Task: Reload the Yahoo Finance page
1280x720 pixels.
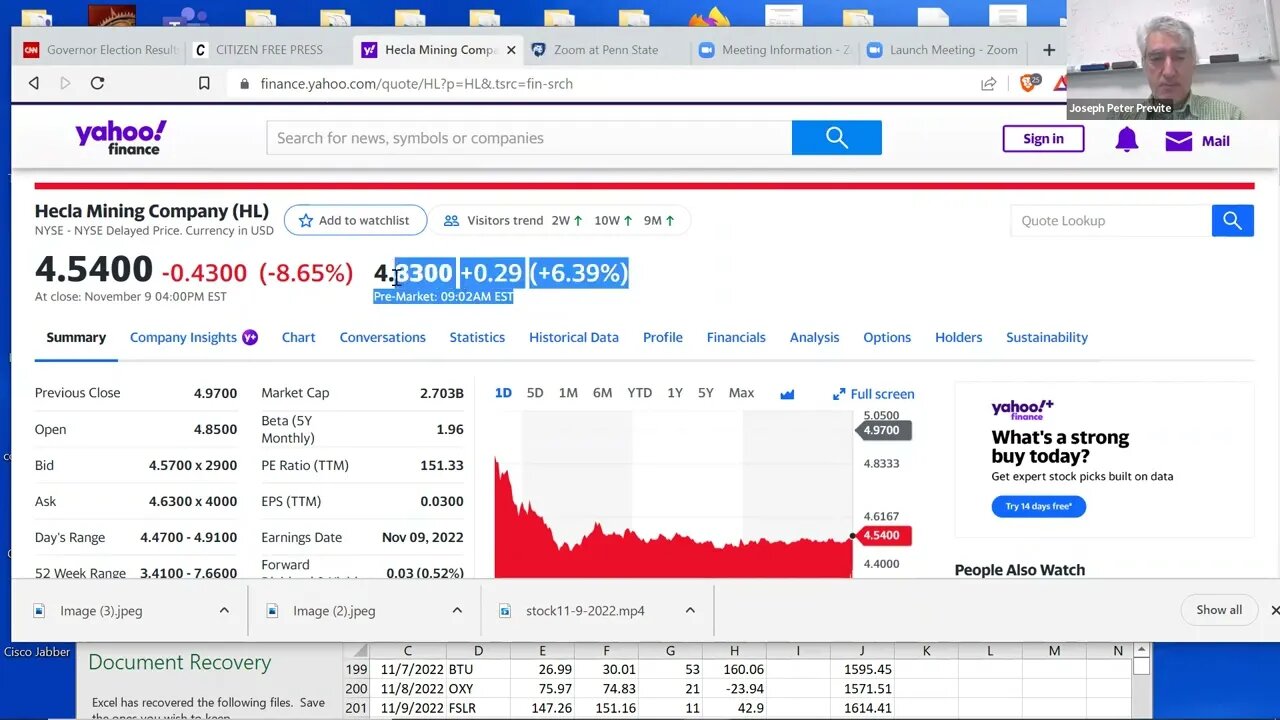Action: [x=97, y=83]
